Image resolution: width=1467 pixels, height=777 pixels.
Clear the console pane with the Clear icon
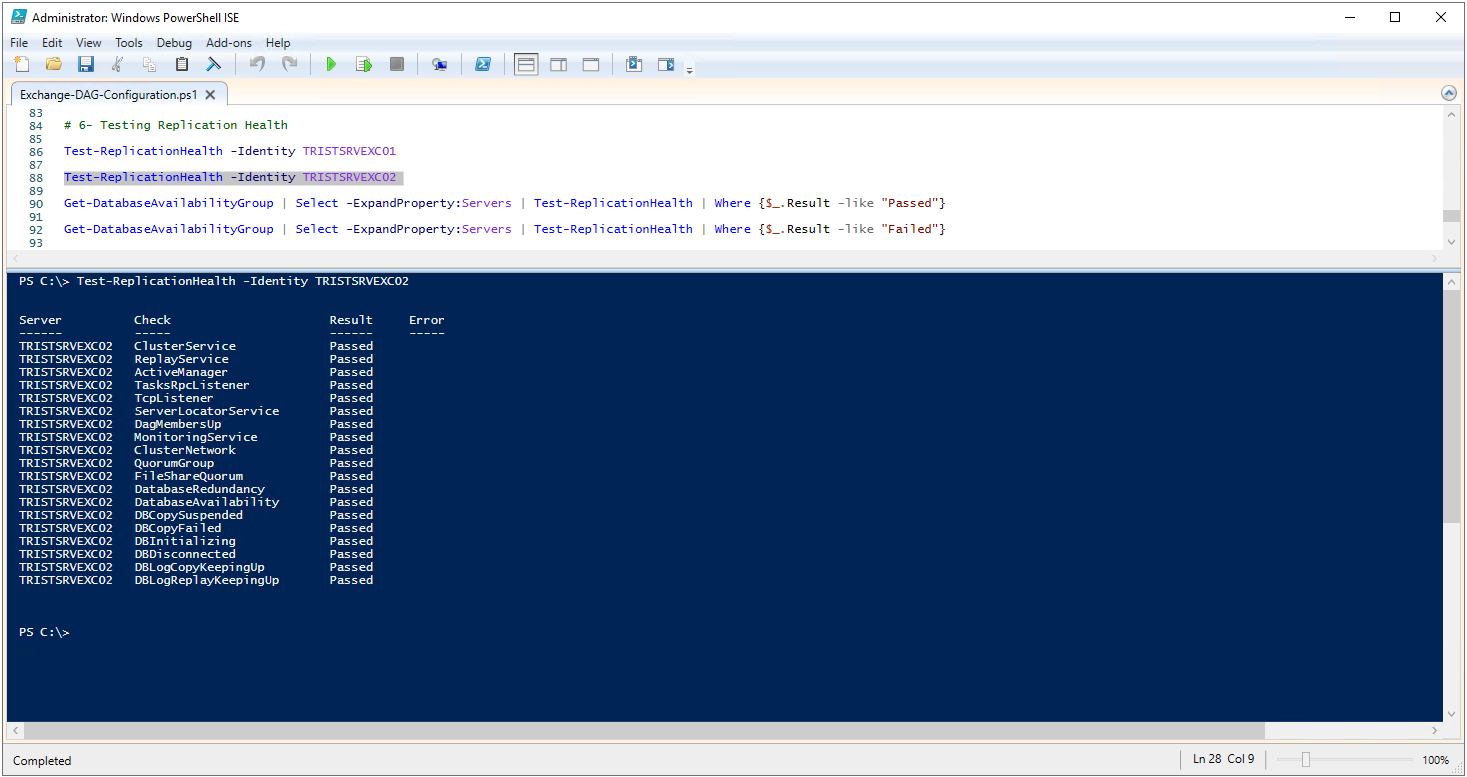214,64
